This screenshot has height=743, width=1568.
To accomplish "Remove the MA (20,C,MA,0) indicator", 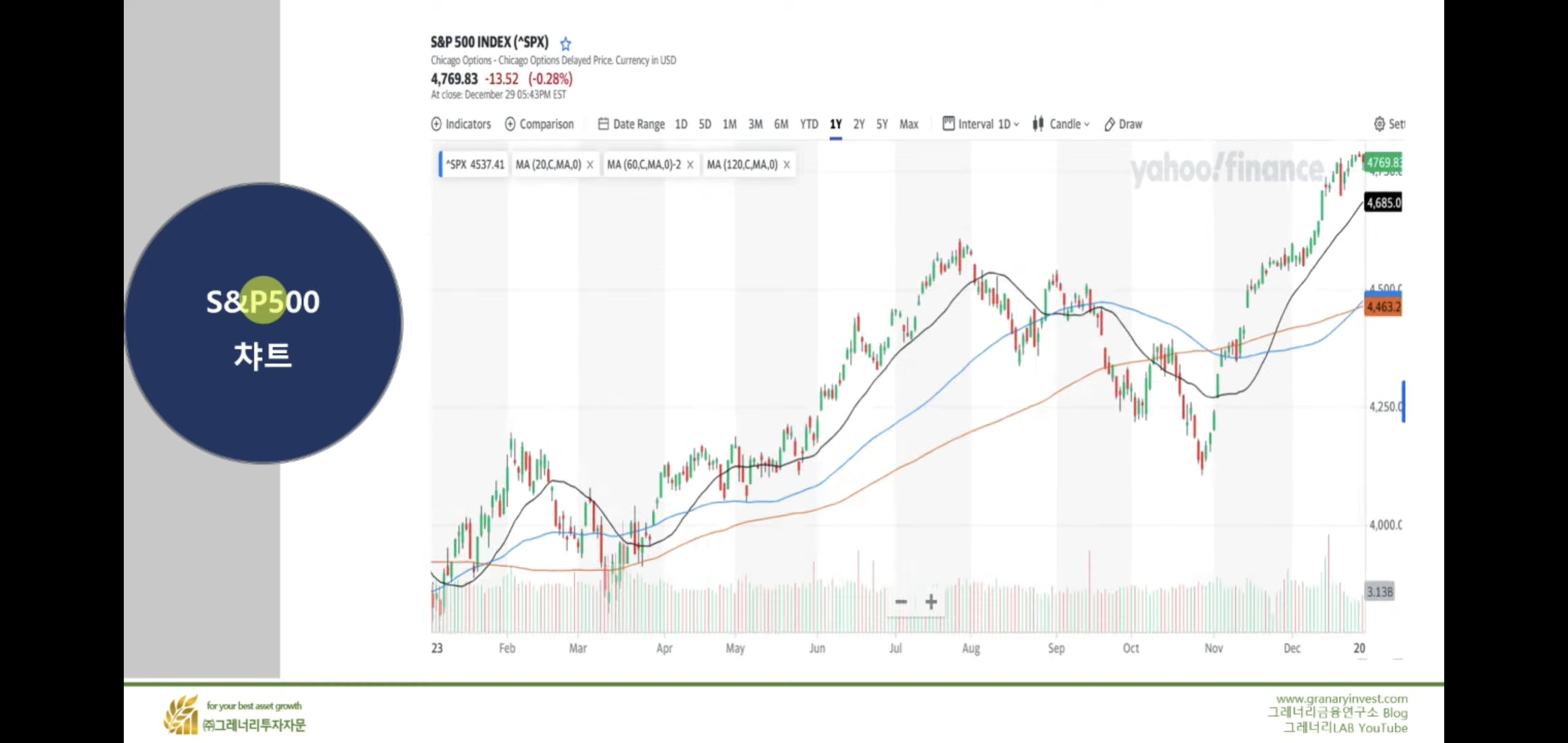I will click(590, 164).
